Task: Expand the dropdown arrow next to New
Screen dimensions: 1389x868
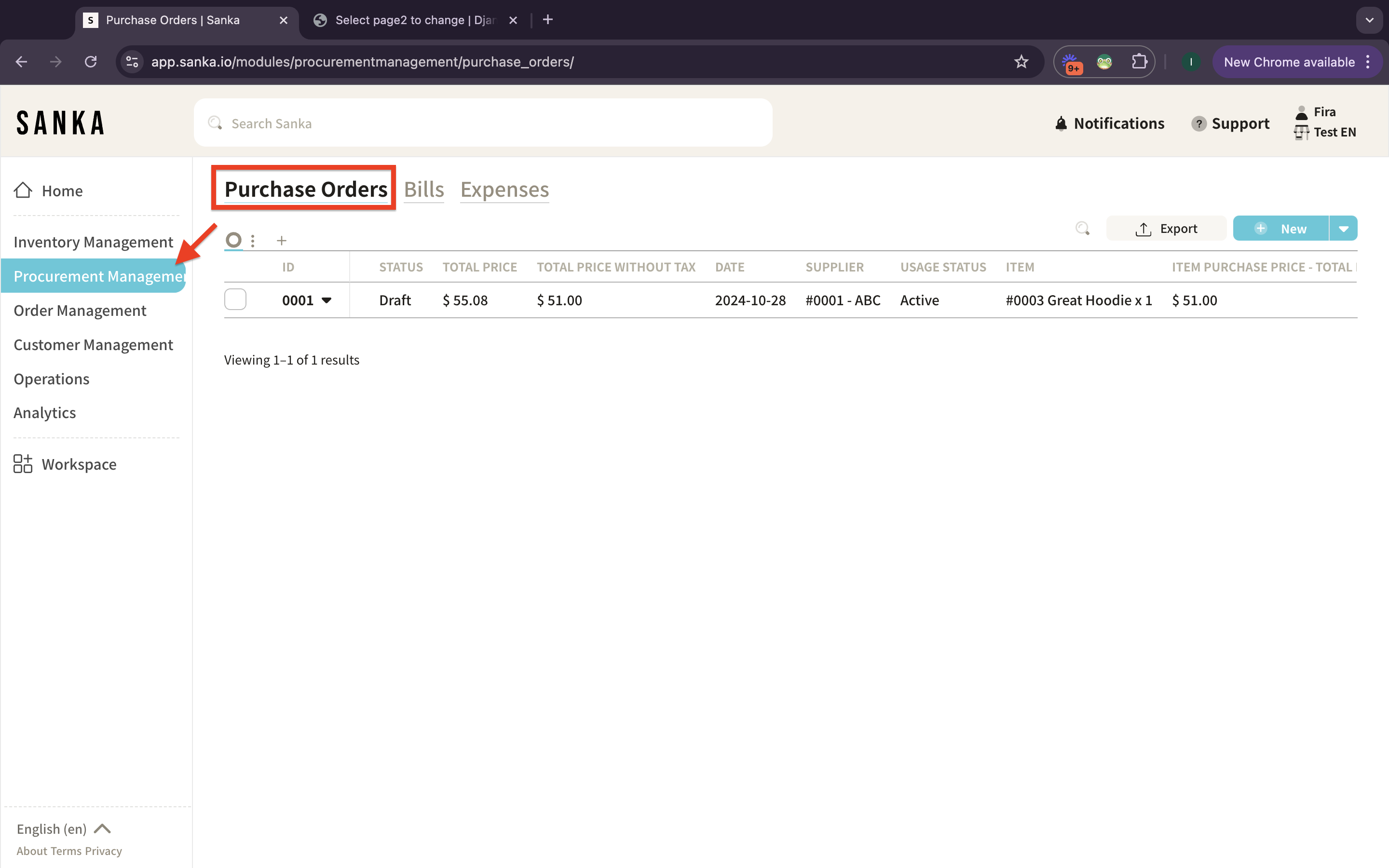Action: (x=1343, y=229)
